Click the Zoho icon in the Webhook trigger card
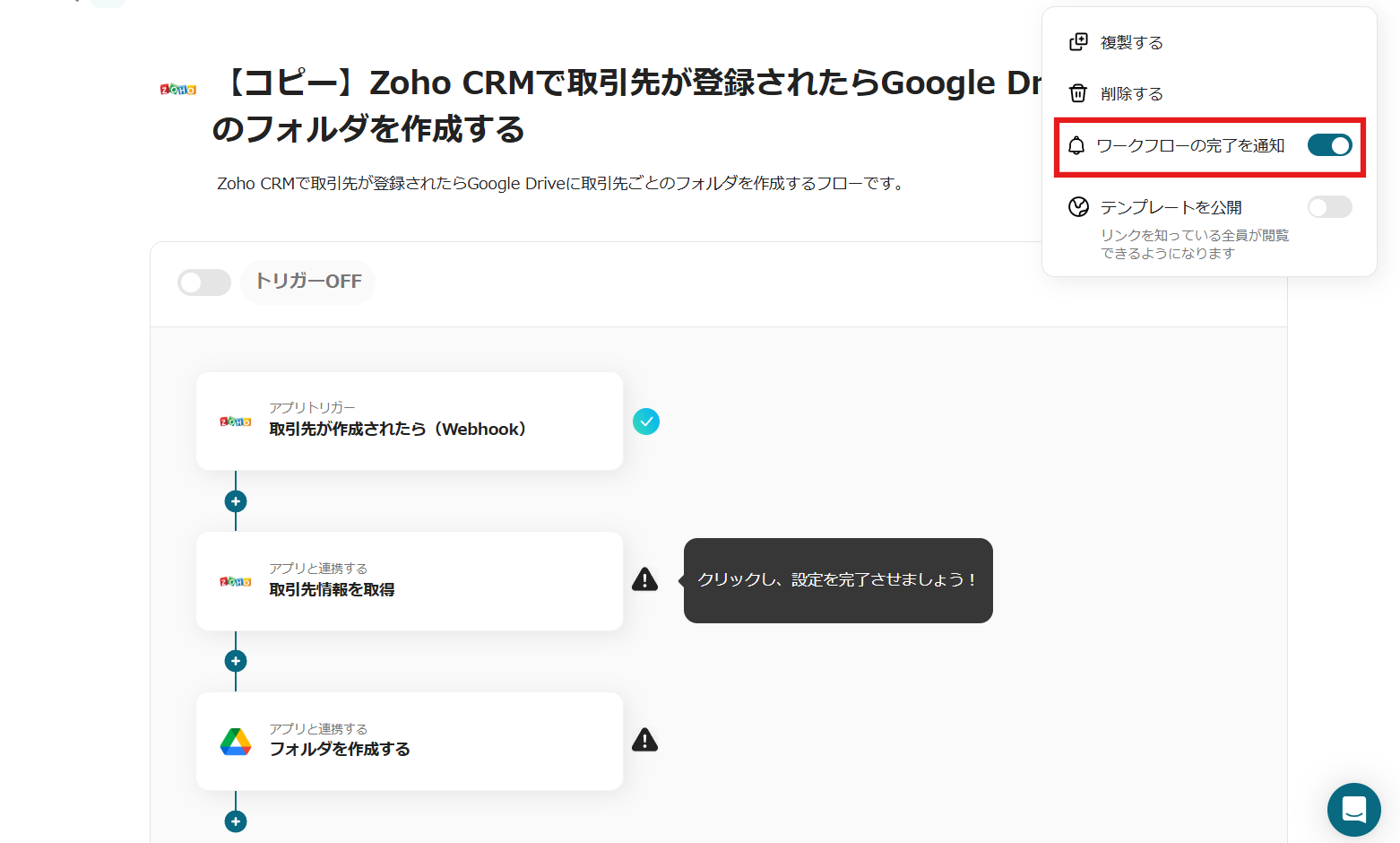 pyautogui.click(x=236, y=421)
